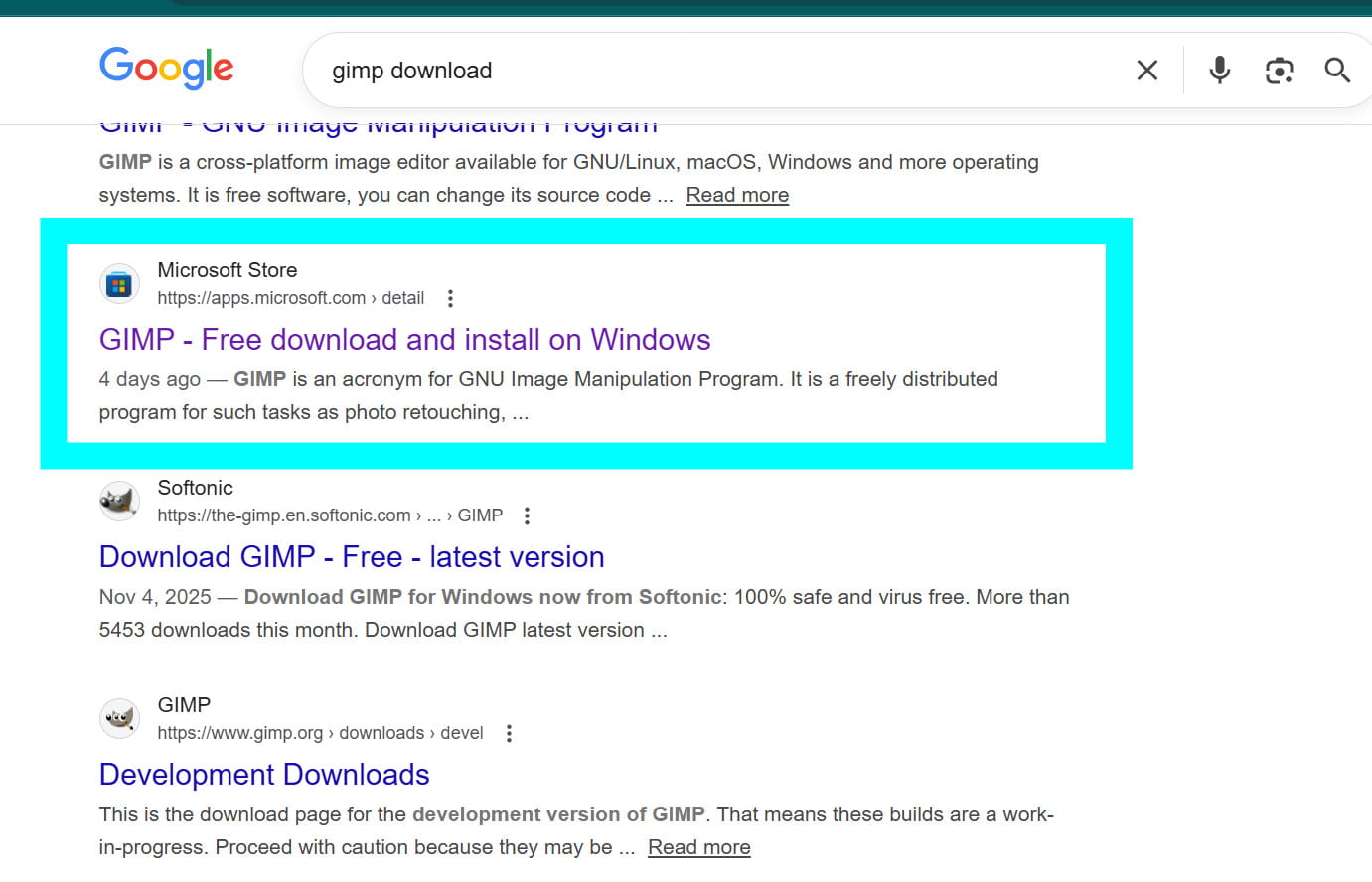
Task: Click the magnifying glass search icon
Action: [x=1337, y=71]
